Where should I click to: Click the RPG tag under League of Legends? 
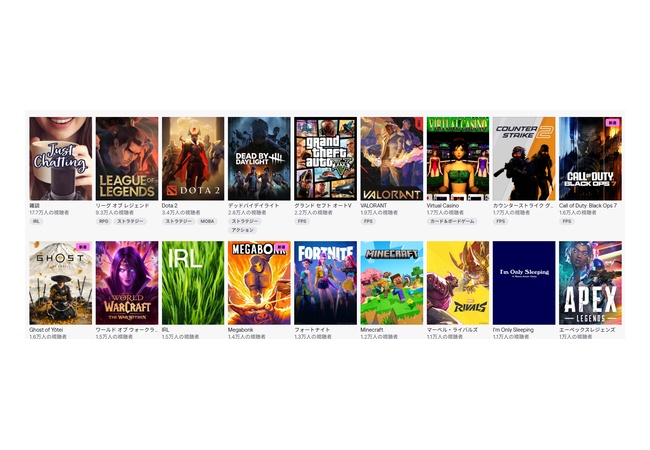click(x=103, y=221)
